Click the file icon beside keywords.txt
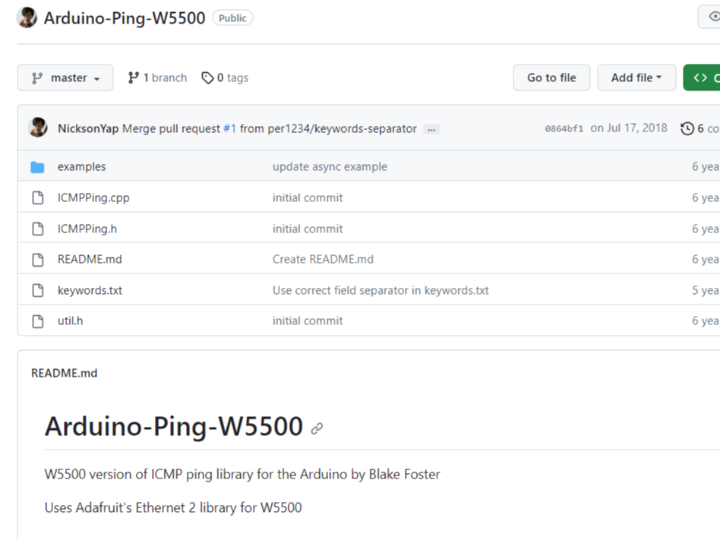Screen dimensions: 720x540 click(x=38, y=290)
